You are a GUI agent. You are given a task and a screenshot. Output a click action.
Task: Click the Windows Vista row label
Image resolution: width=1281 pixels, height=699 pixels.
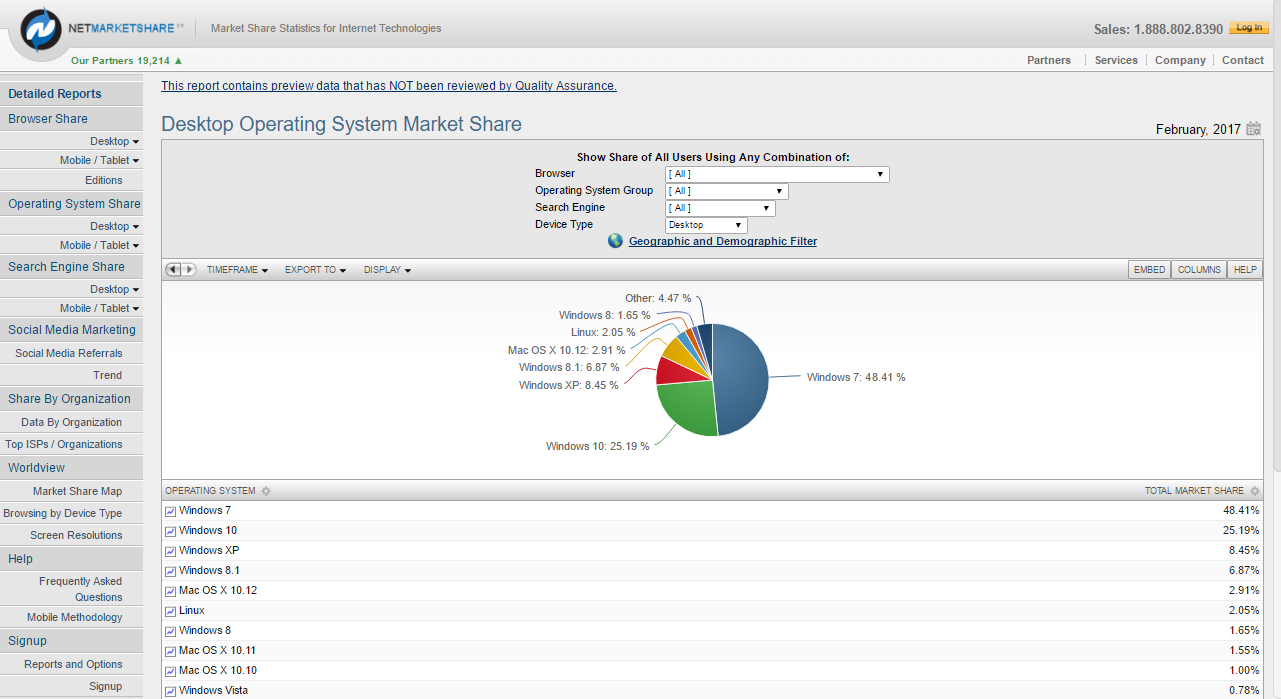click(214, 690)
